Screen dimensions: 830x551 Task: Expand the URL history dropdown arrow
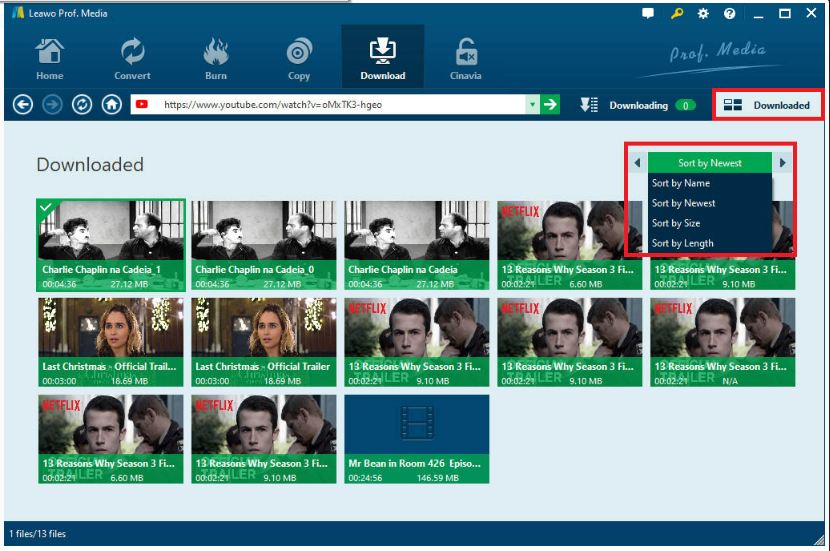532,104
